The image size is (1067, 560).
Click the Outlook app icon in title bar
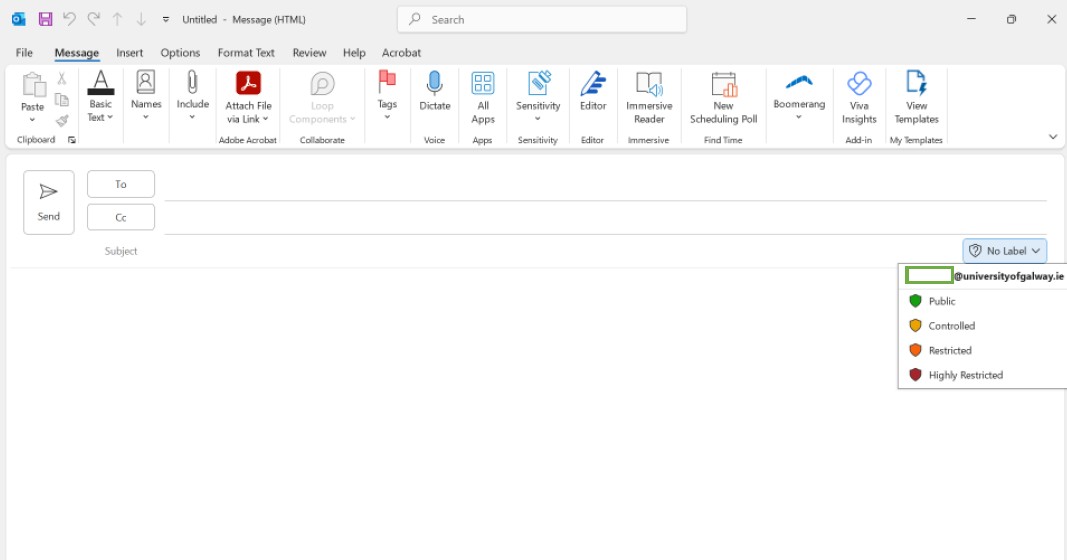click(x=19, y=19)
